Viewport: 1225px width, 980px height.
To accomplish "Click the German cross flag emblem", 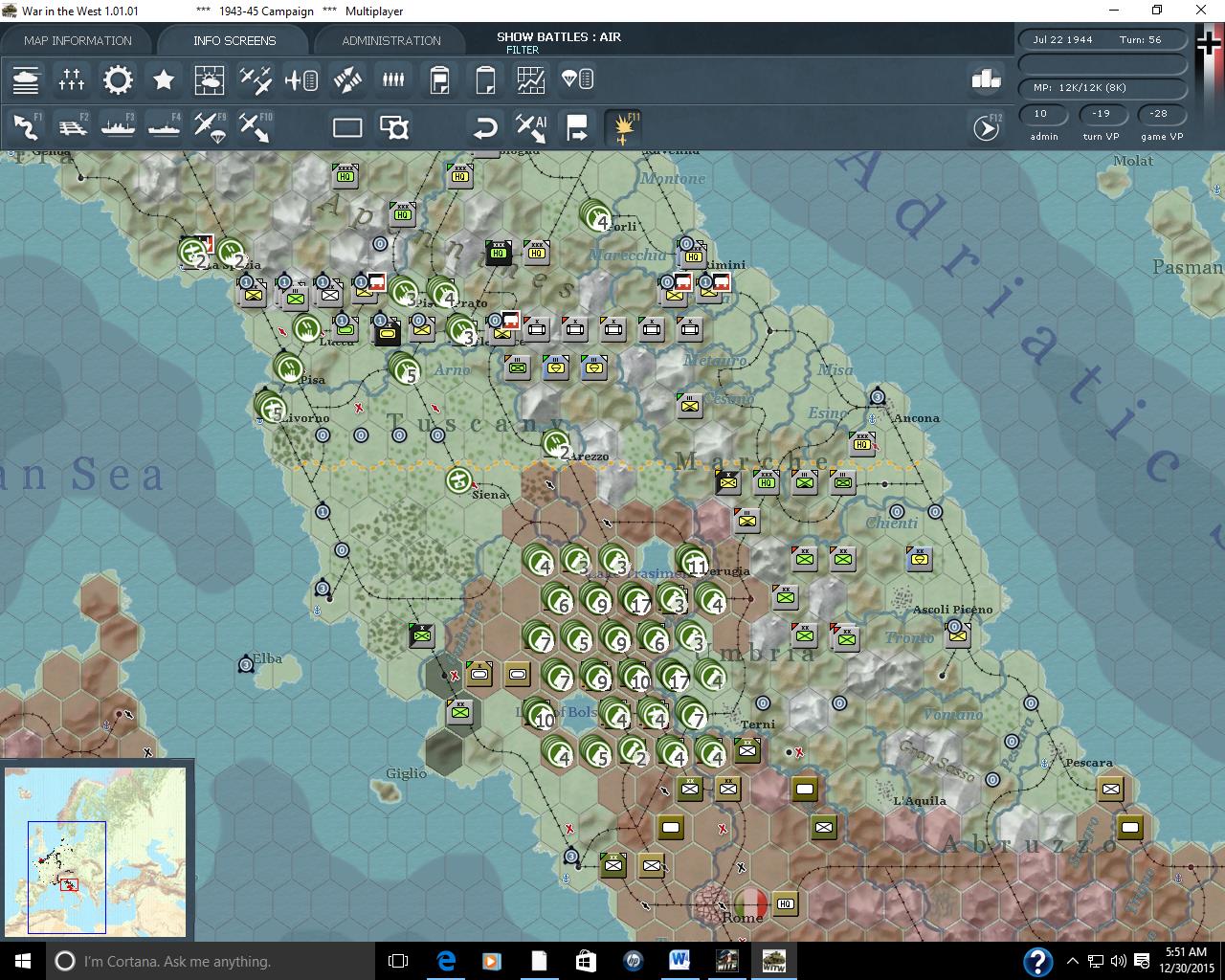I will point(1210,44).
